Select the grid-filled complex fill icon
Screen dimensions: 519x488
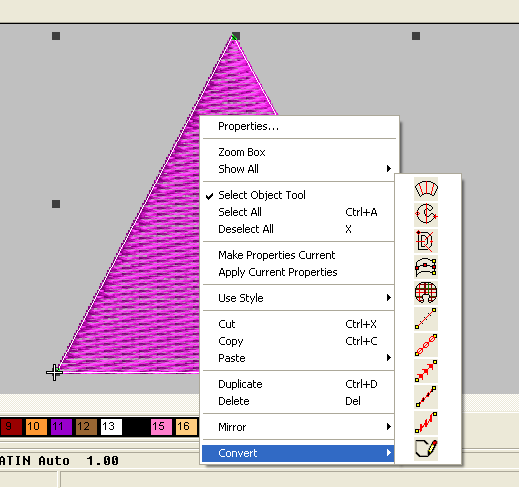(426, 293)
